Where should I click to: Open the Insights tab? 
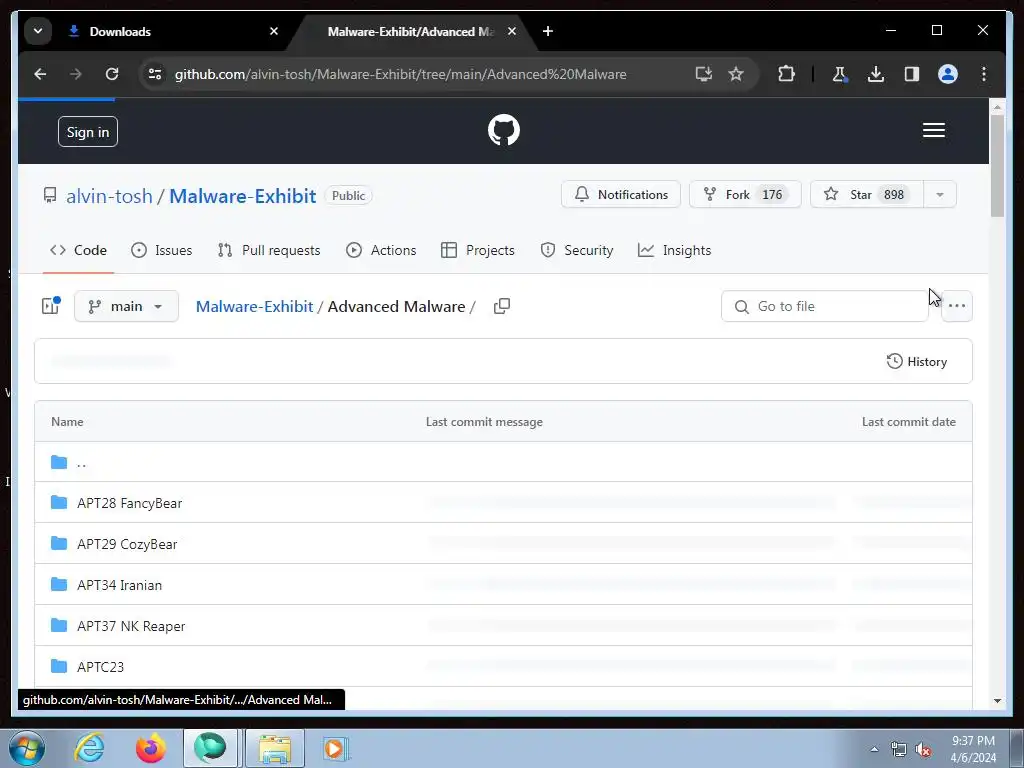674,250
